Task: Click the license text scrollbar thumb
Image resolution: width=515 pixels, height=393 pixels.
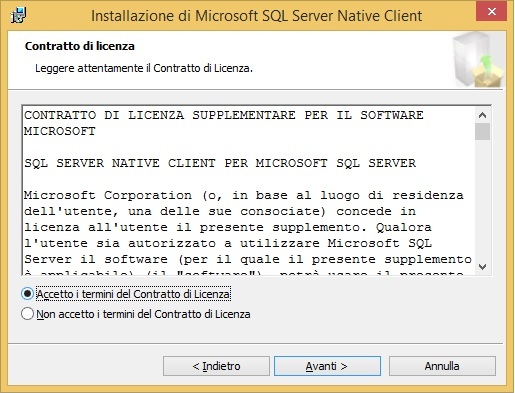Action: [482, 132]
